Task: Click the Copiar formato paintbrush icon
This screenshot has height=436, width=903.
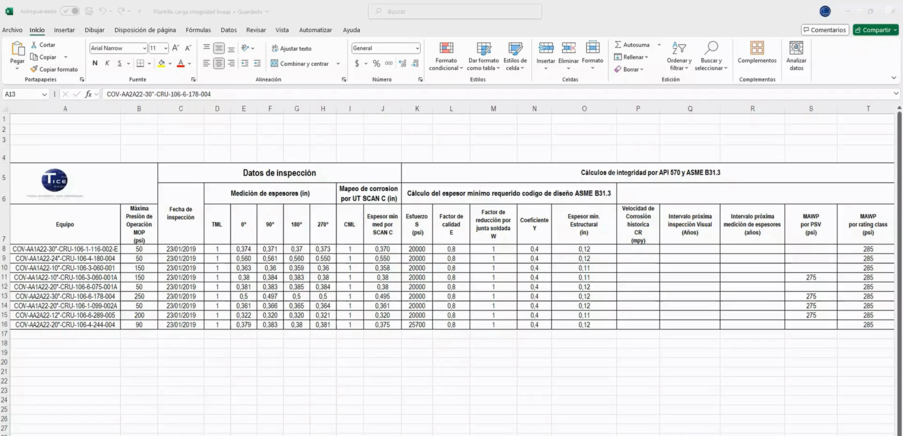Action: tap(35, 69)
